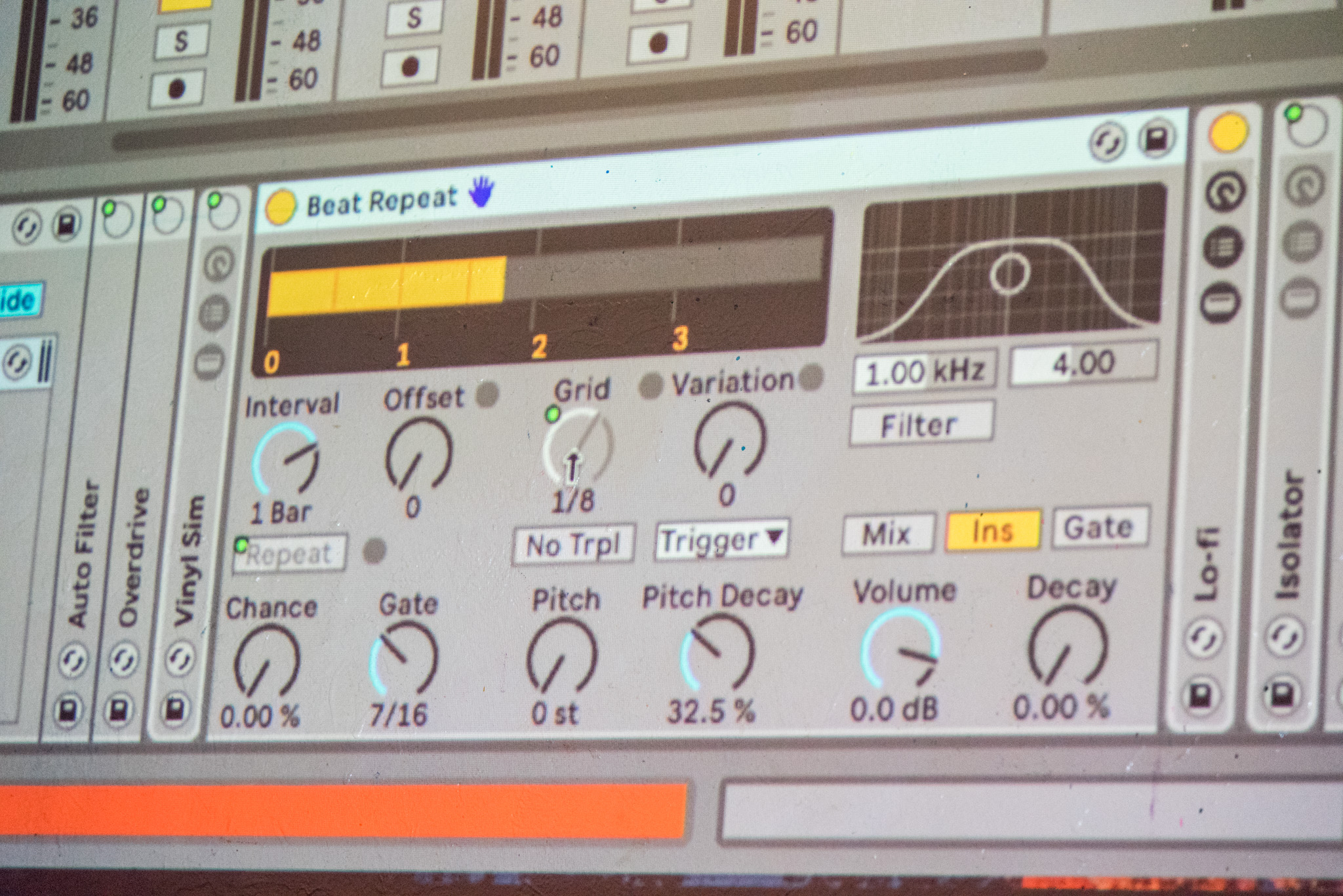1343x896 pixels.
Task: Click the Beat Repeat hot-swap presets icon
Action: point(1107,142)
